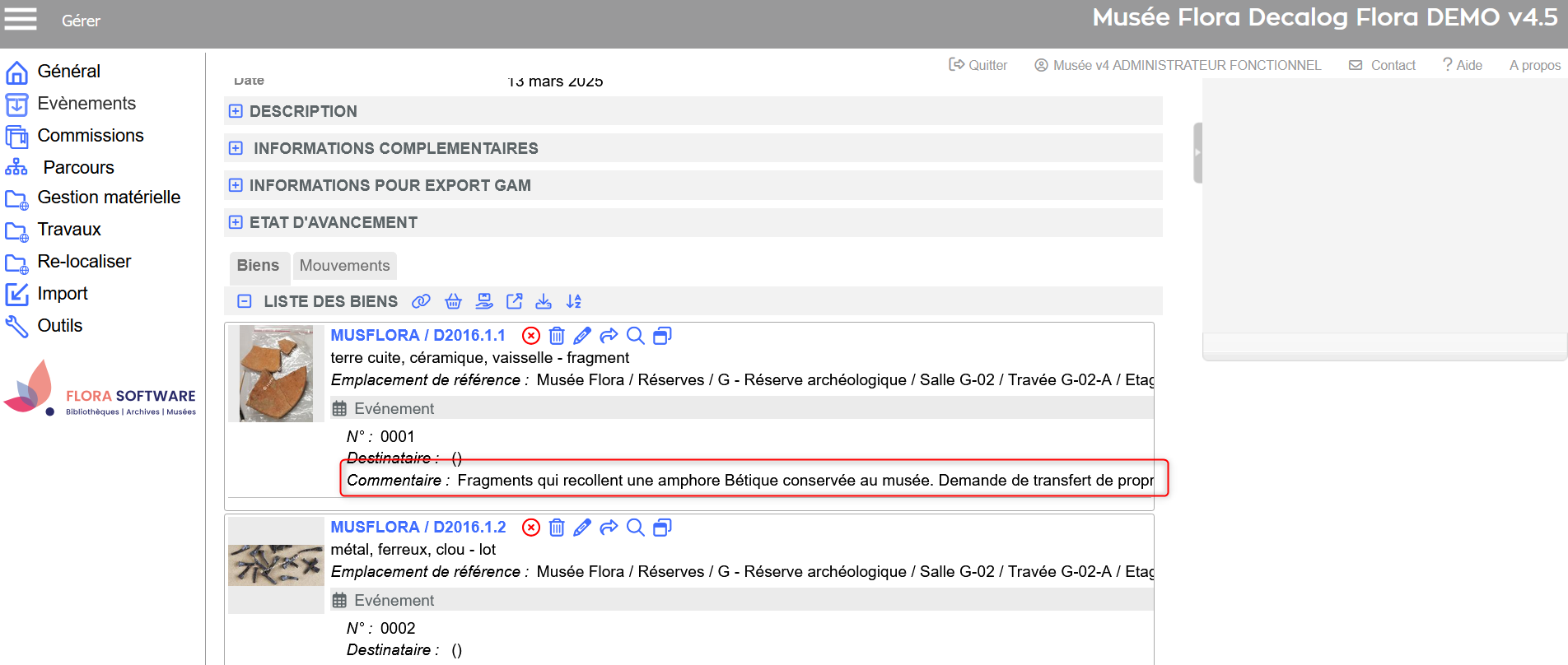Click the right side panel collapse handle

pos(1197,152)
